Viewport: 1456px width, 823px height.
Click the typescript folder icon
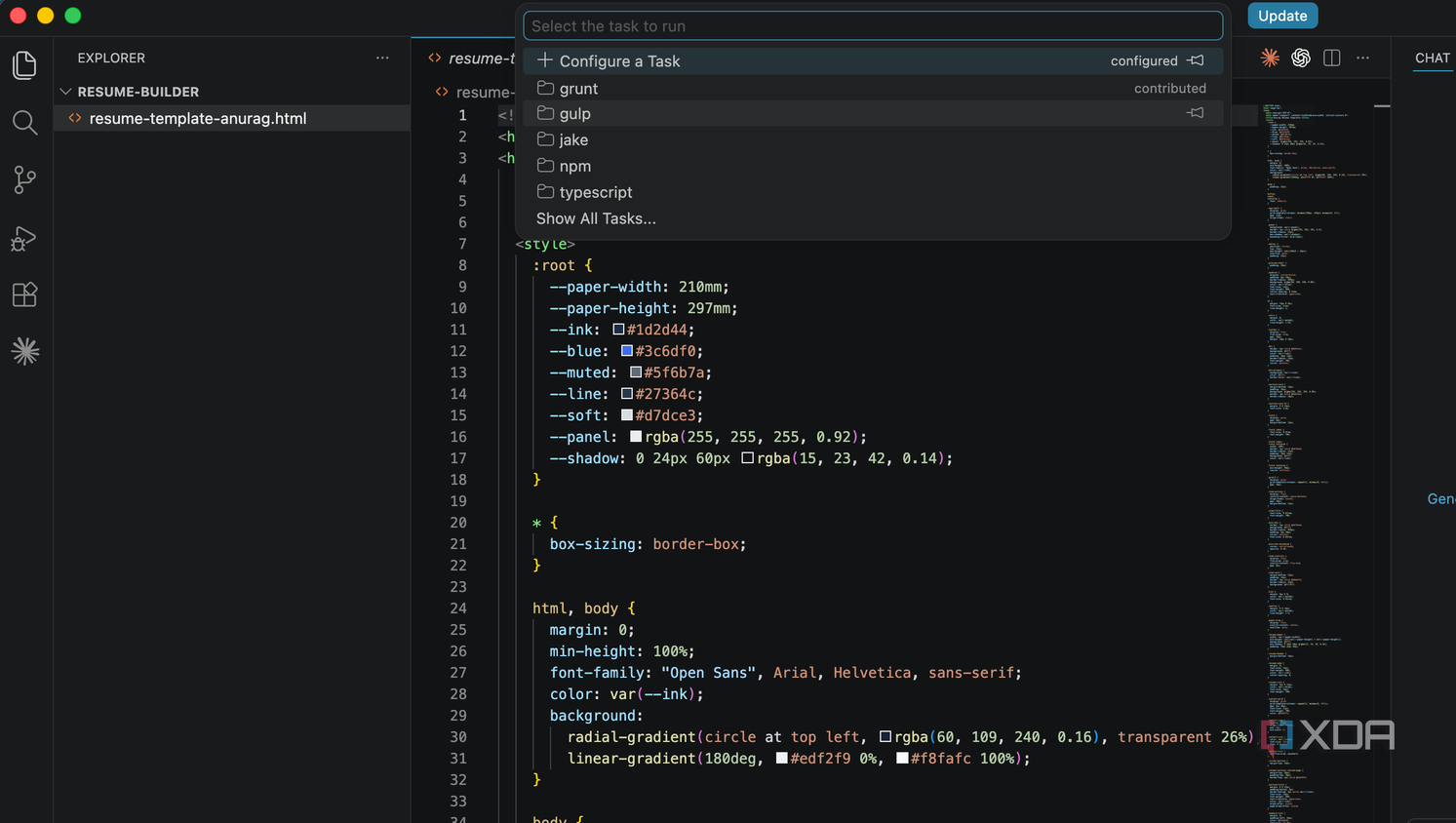point(545,192)
